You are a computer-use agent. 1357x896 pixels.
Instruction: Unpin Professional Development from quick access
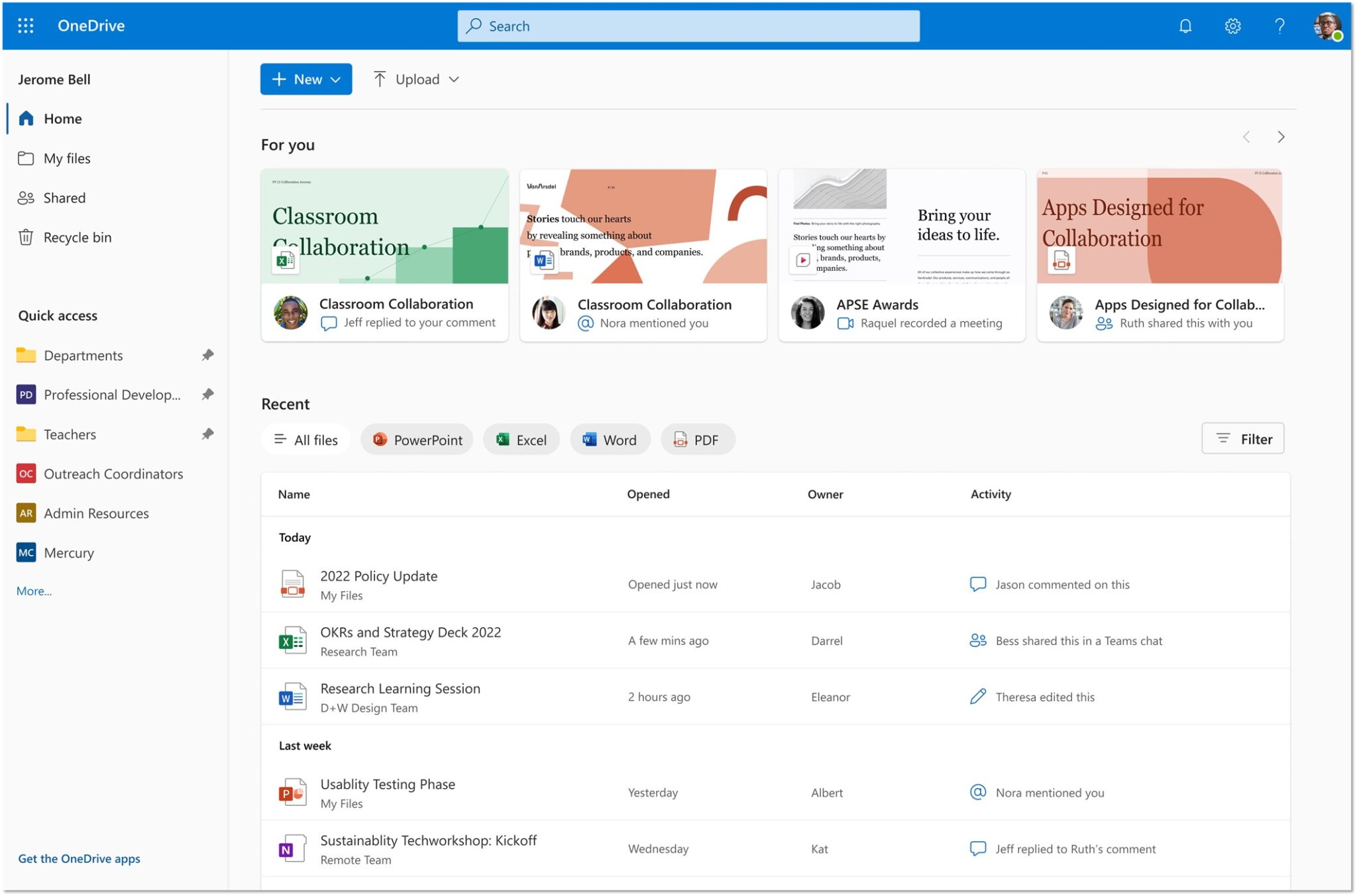click(x=207, y=394)
